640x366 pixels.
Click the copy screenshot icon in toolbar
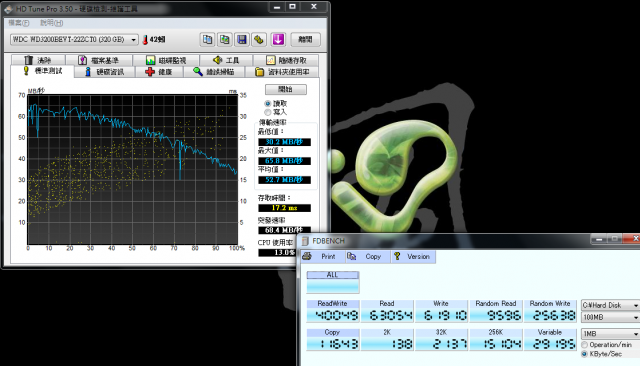224,40
